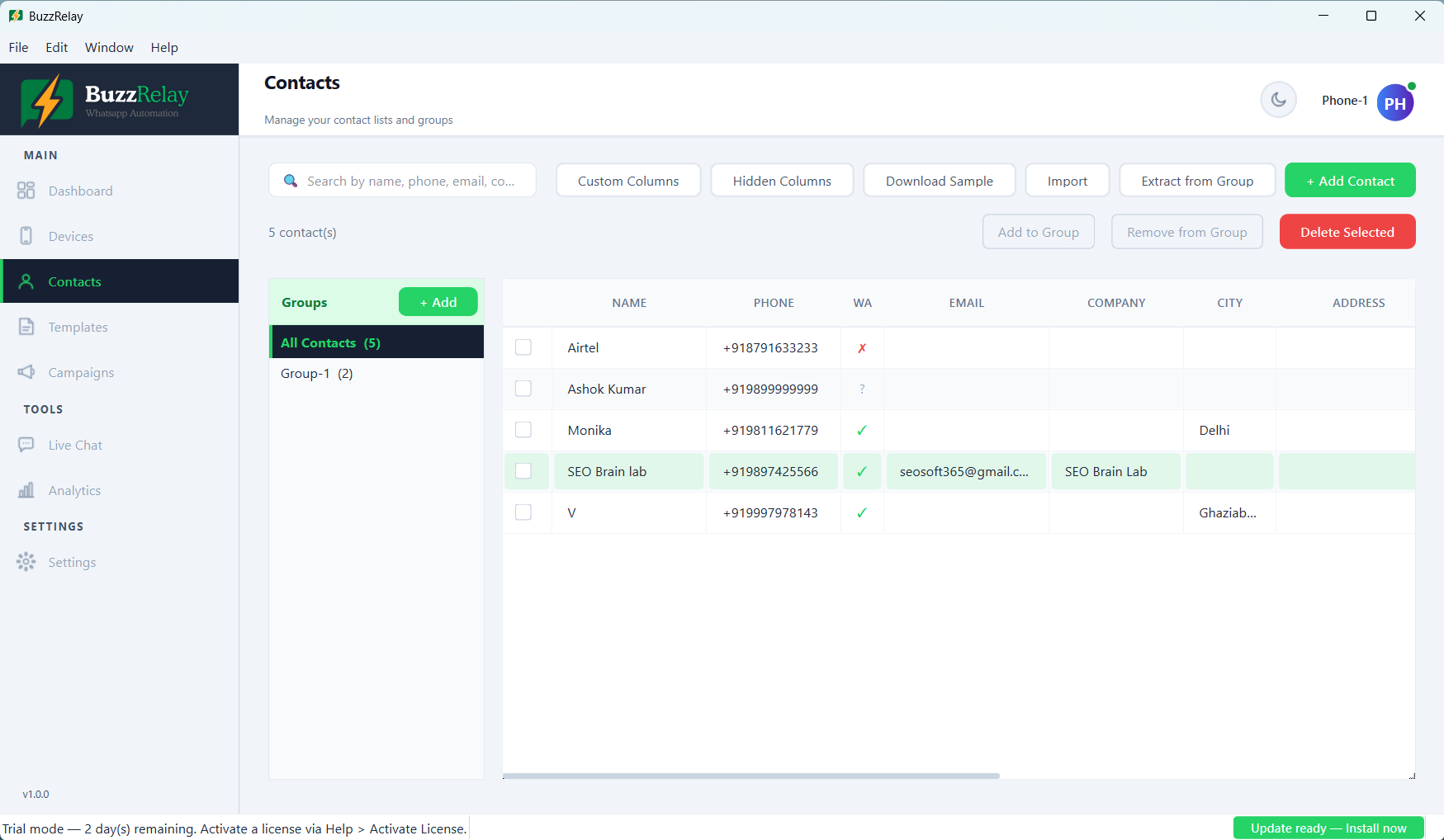Screen dimensions: 1444x840
Task: Click the BuzzRelay title bar app icon
Action: point(16,16)
